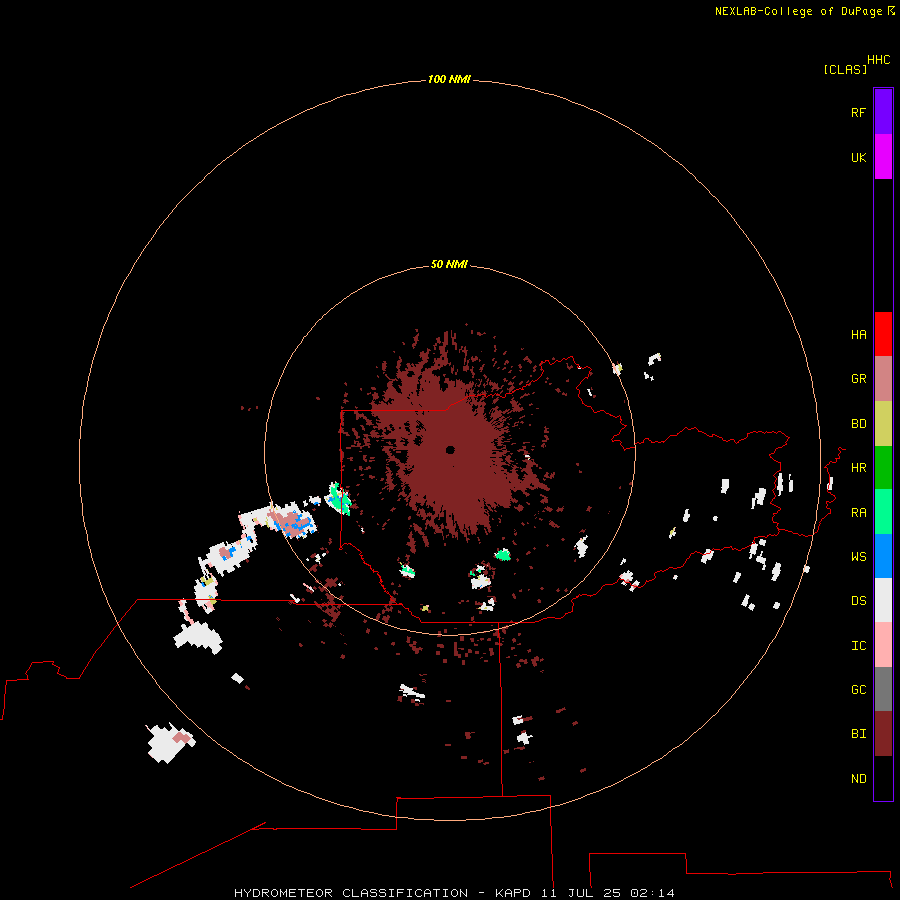
Task: Click the WS legend label
Action: [x=858, y=557]
